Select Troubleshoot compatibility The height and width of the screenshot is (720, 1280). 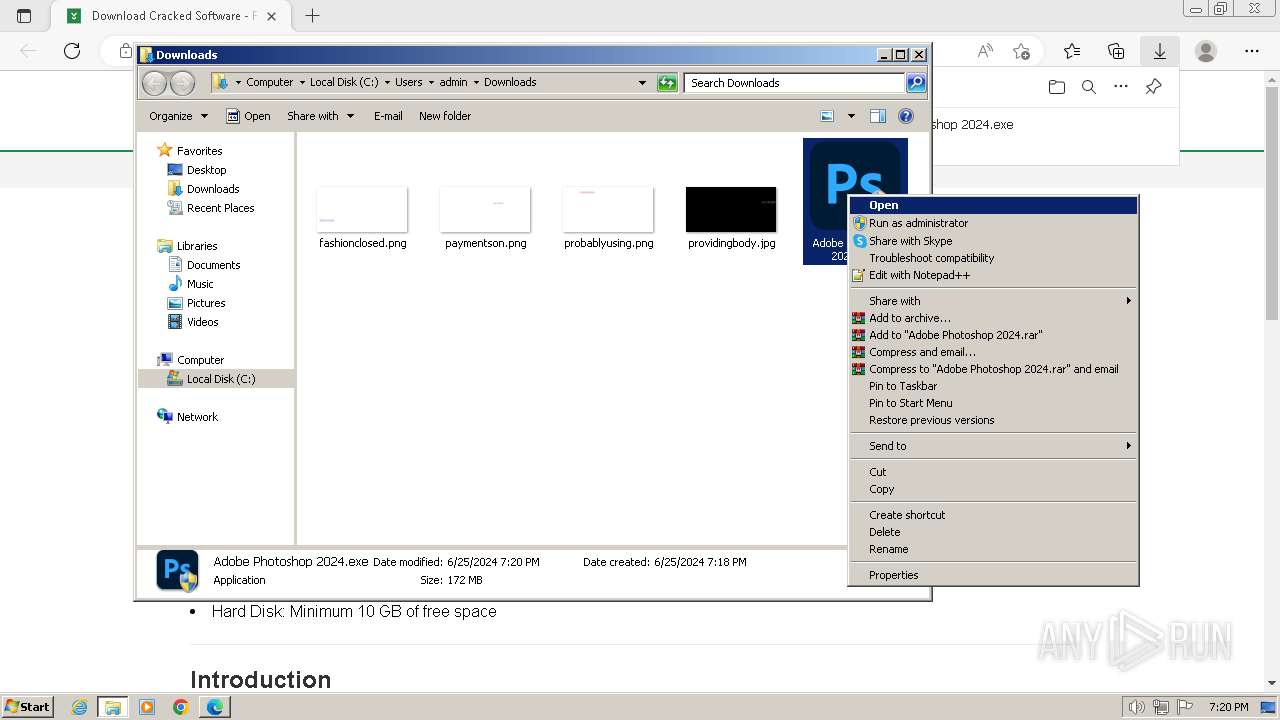coord(993,258)
